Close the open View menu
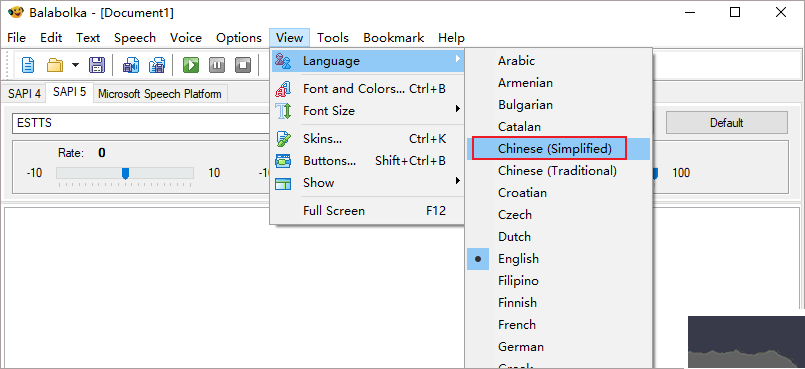 (289, 37)
